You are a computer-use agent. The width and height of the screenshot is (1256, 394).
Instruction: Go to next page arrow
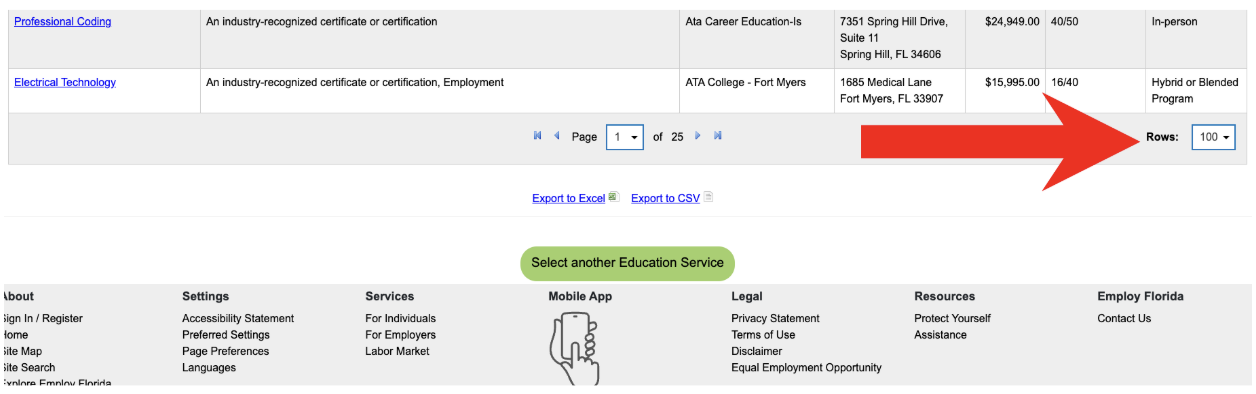point(698,136)
